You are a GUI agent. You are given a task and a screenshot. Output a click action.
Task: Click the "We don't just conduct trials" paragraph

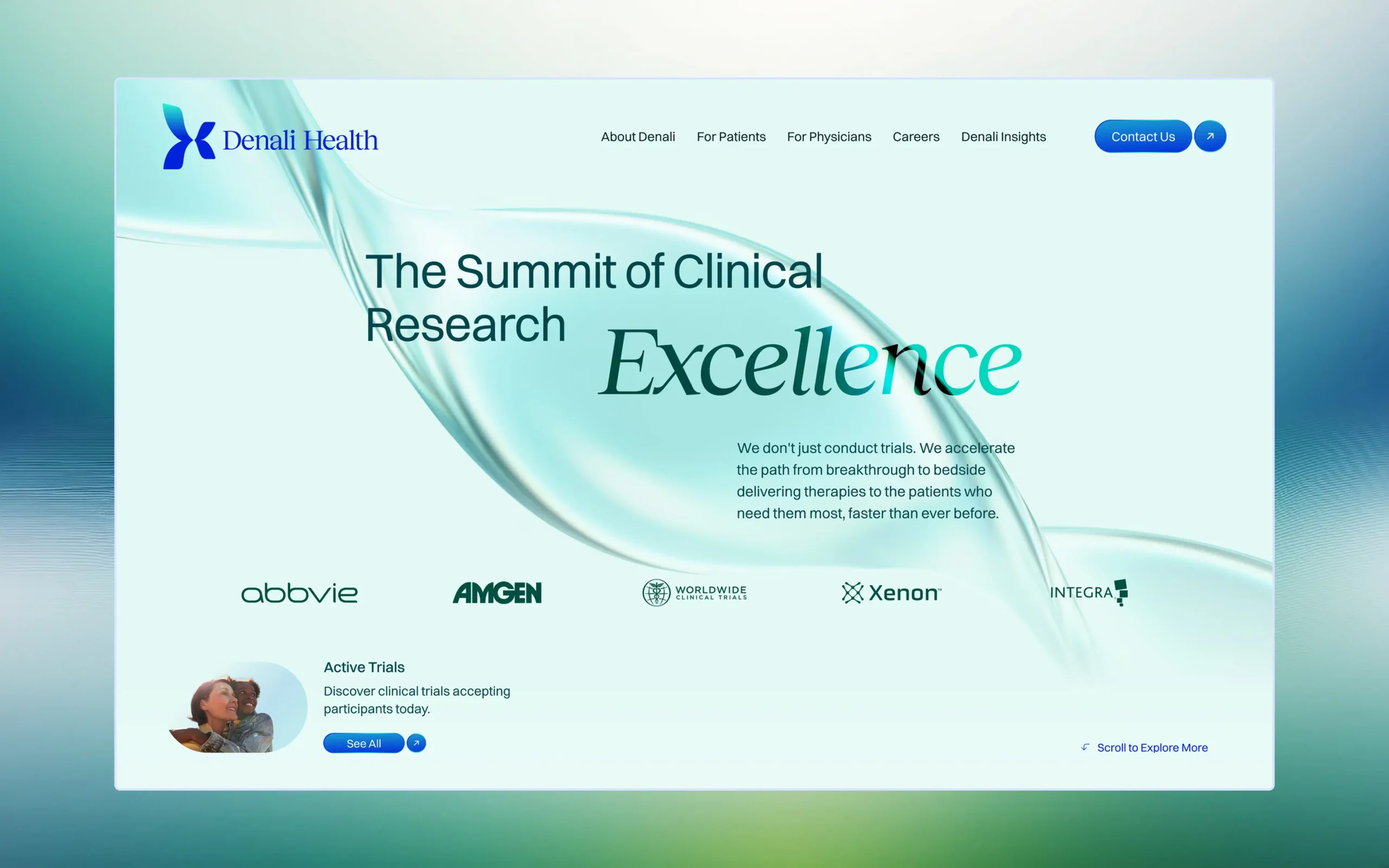click(876, 481)
